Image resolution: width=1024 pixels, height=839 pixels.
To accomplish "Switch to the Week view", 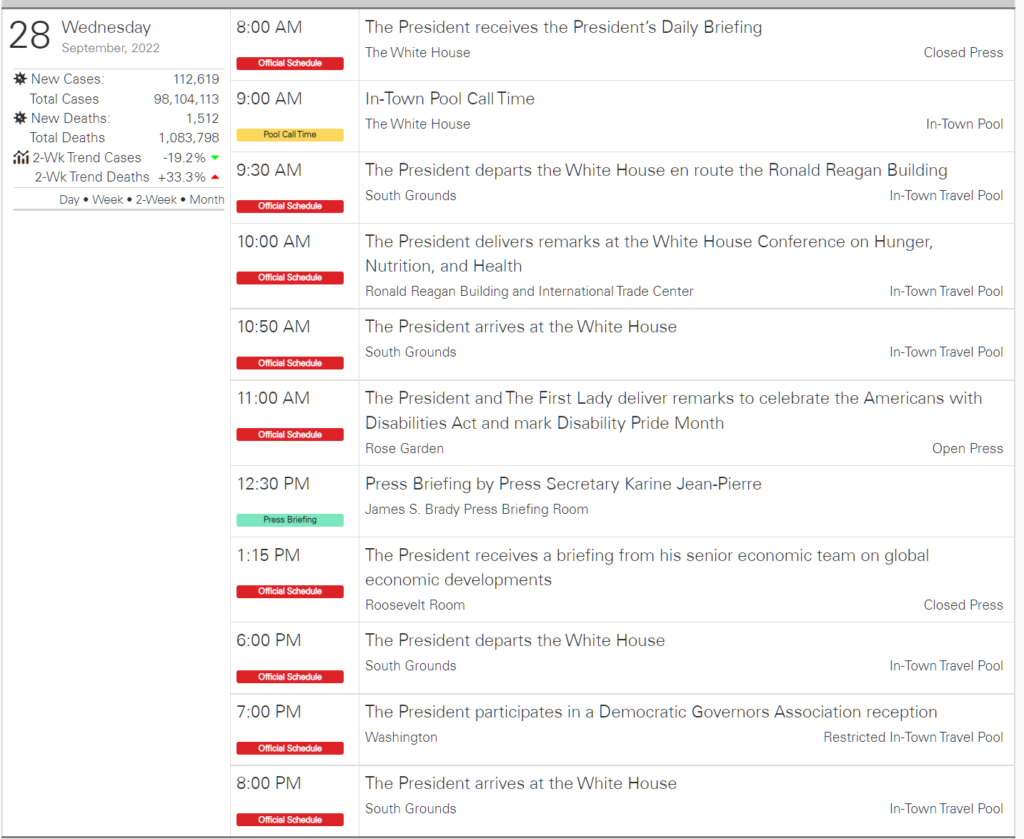I will (x=109, y=199).
